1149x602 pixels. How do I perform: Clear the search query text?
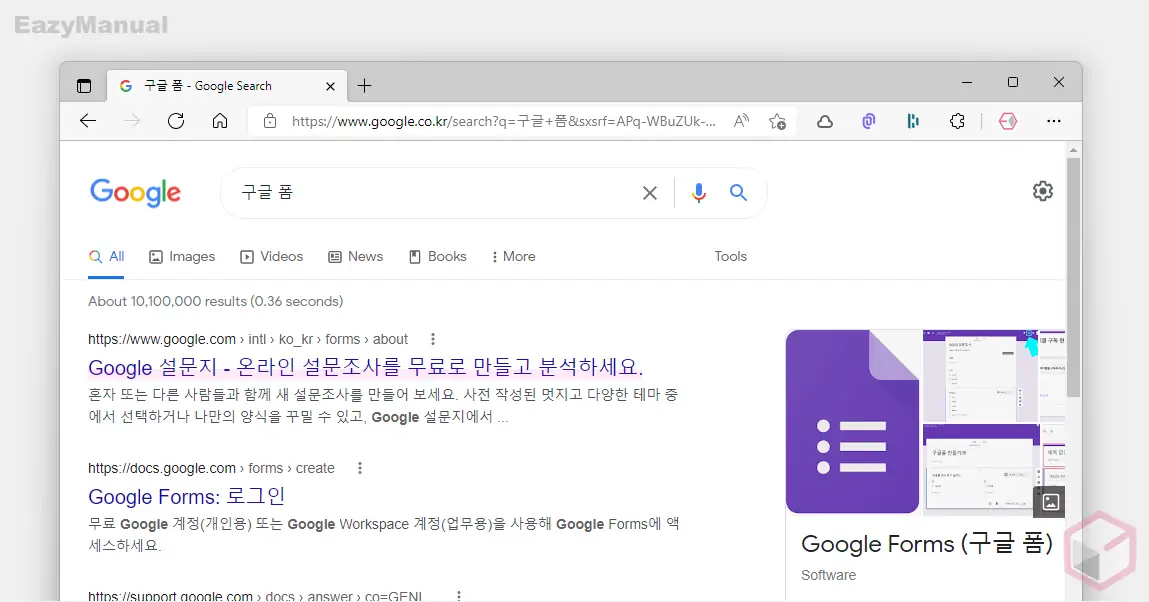click(650, 193)
